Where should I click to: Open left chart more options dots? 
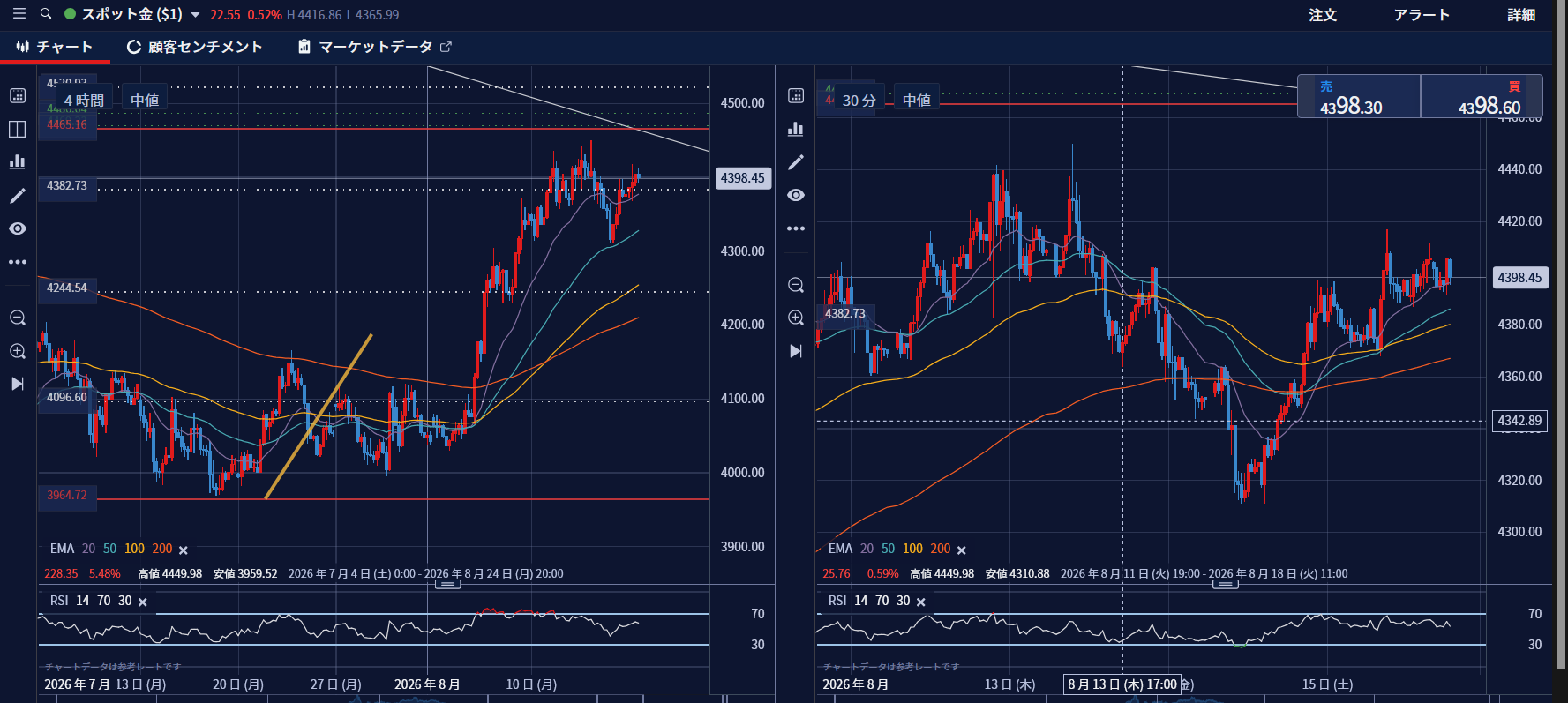18,262
